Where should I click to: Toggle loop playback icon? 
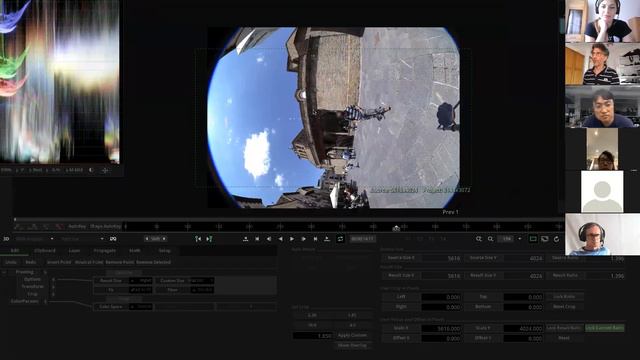click(x=340, y=239)
